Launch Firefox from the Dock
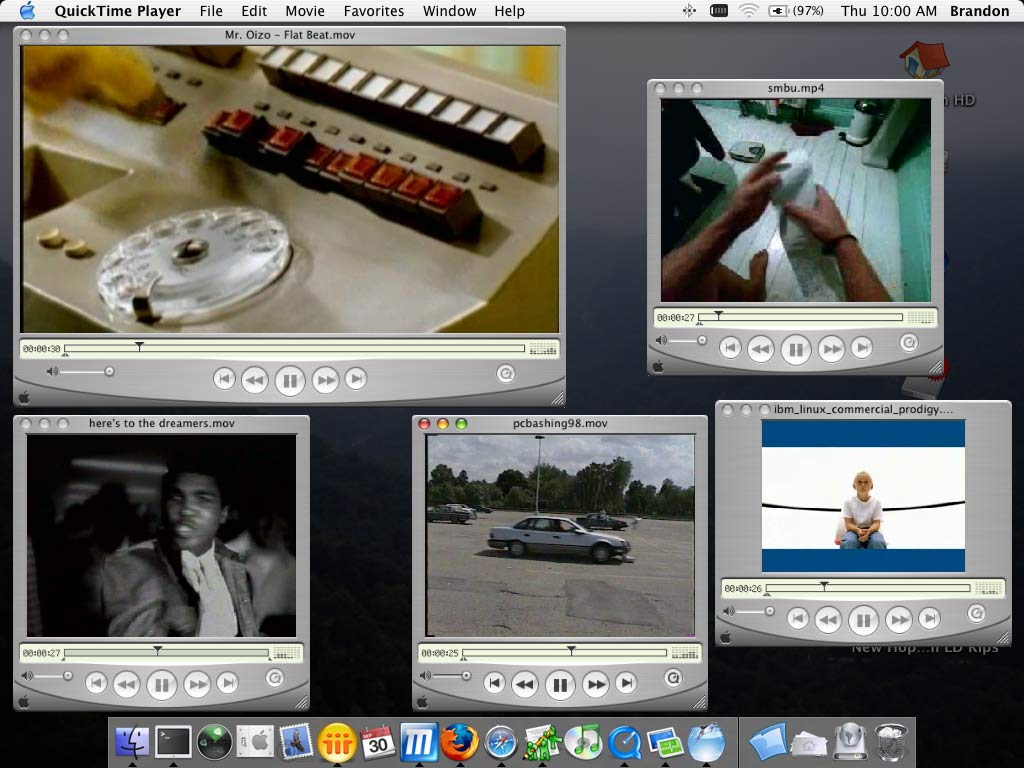Viewport: 1024px width, 768px height. pyautogui.click(x=459, y=741)
